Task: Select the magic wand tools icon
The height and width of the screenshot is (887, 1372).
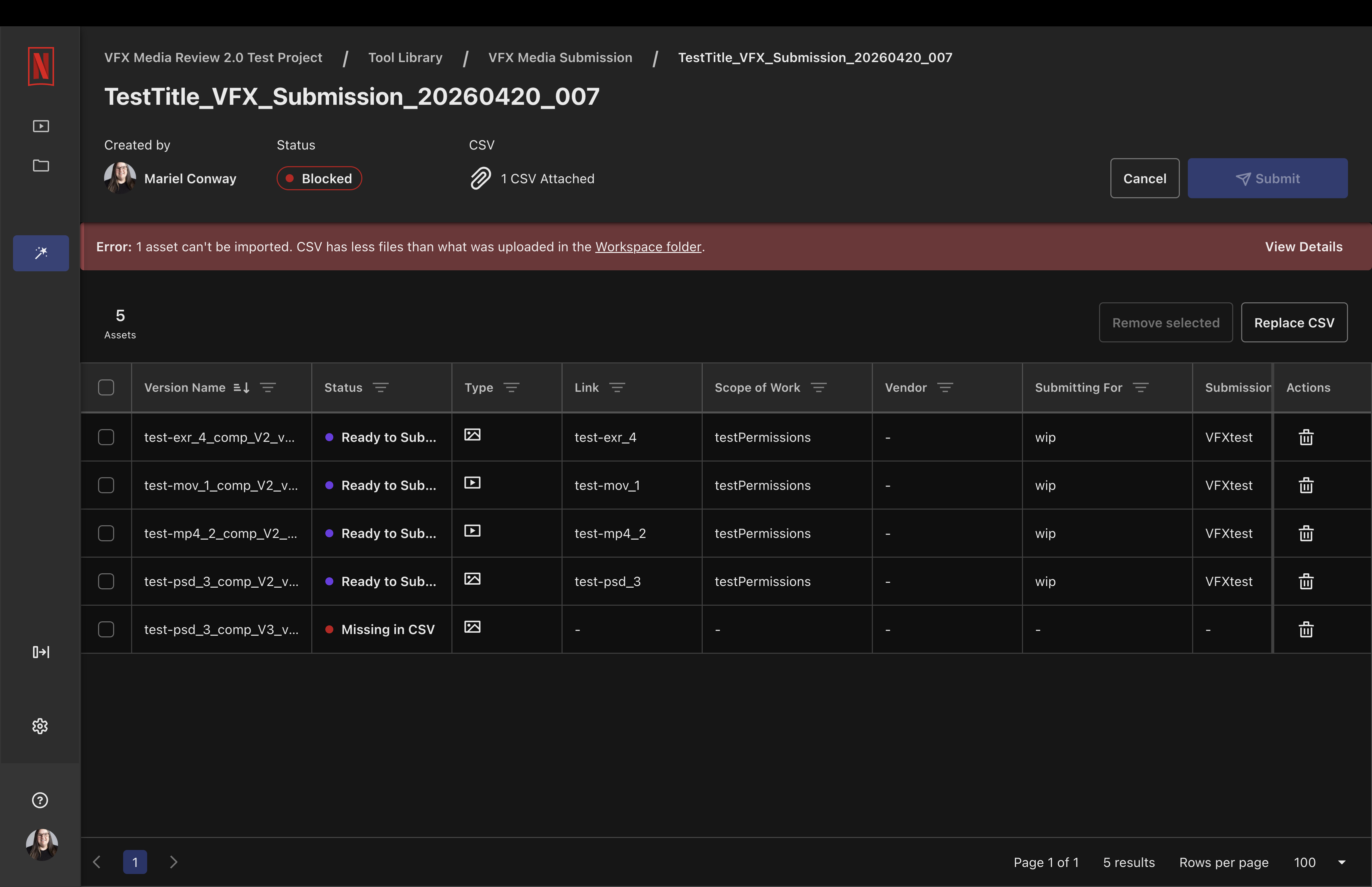Action: [x=41, y=253]
